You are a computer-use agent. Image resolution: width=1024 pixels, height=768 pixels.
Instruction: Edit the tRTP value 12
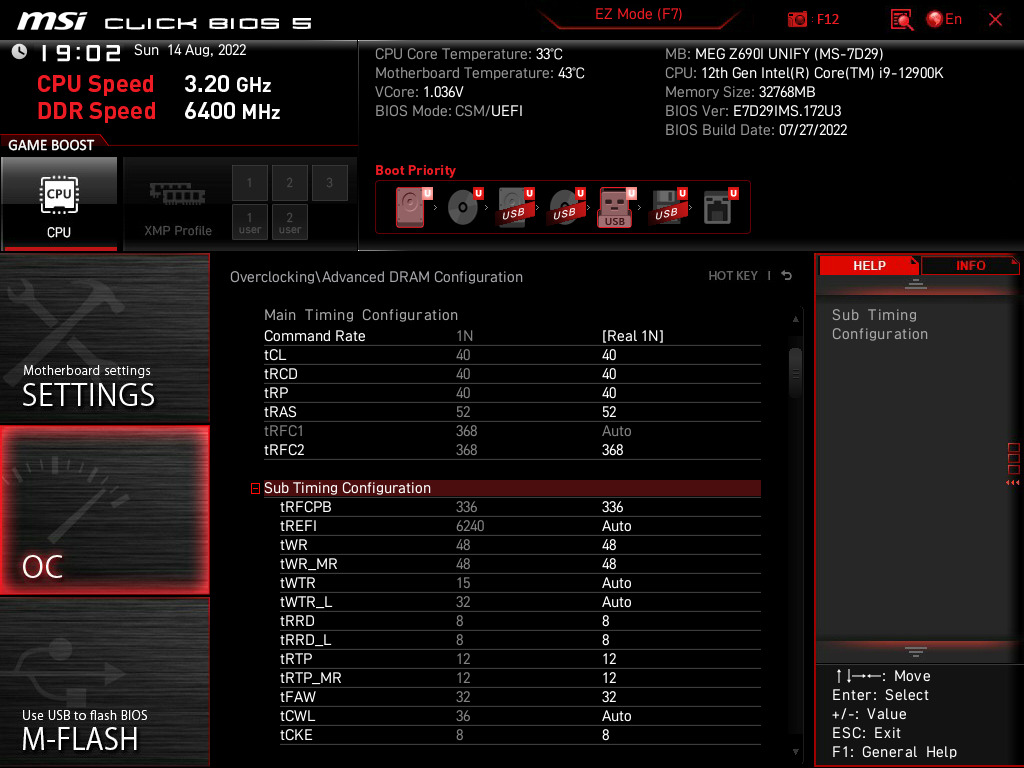pos(609,658)
